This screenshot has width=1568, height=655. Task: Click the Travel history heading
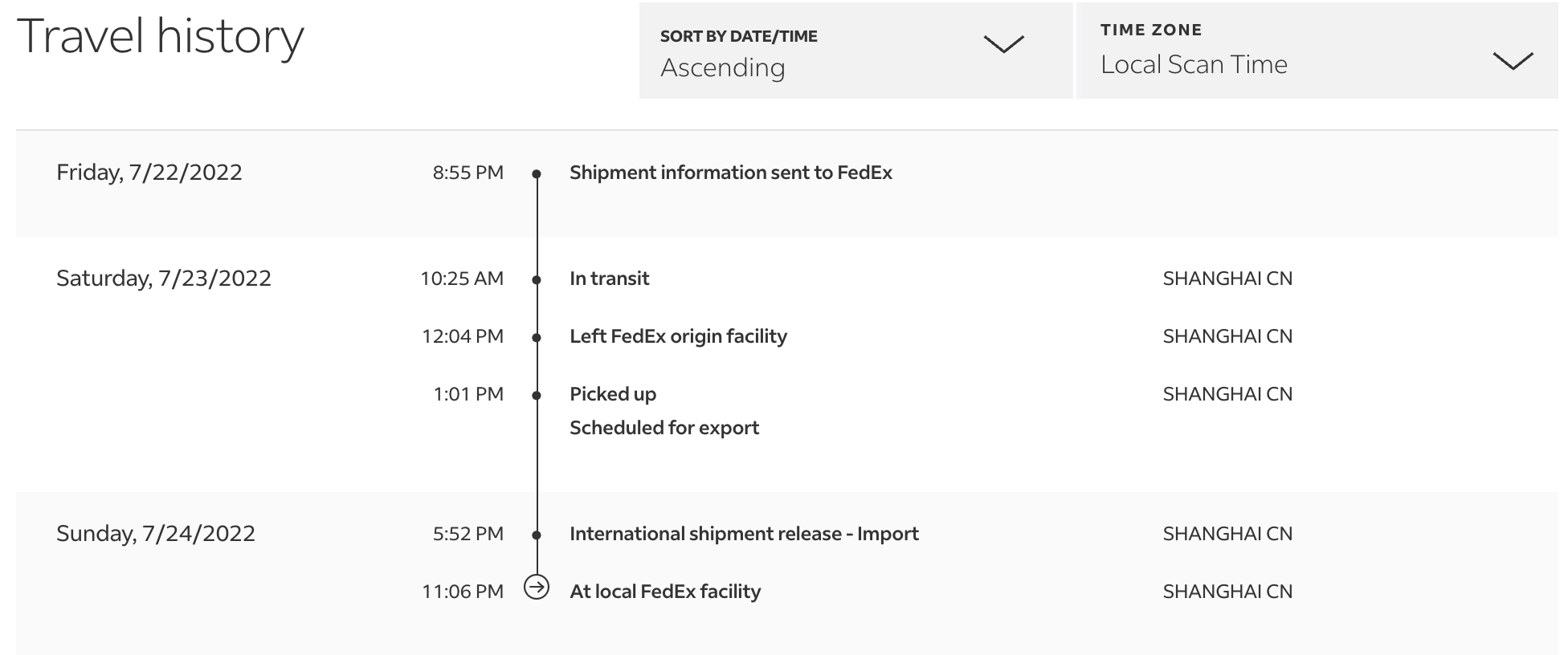(161, 37)
